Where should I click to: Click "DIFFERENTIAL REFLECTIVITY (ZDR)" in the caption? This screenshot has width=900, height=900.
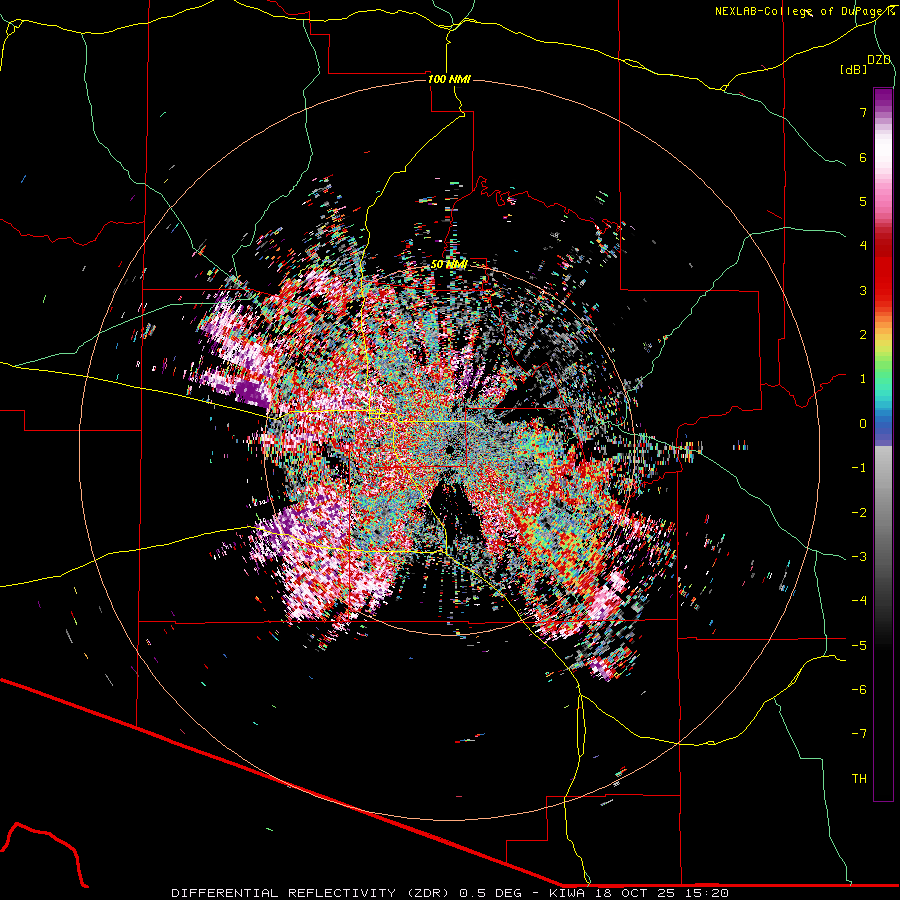point(312,893)
